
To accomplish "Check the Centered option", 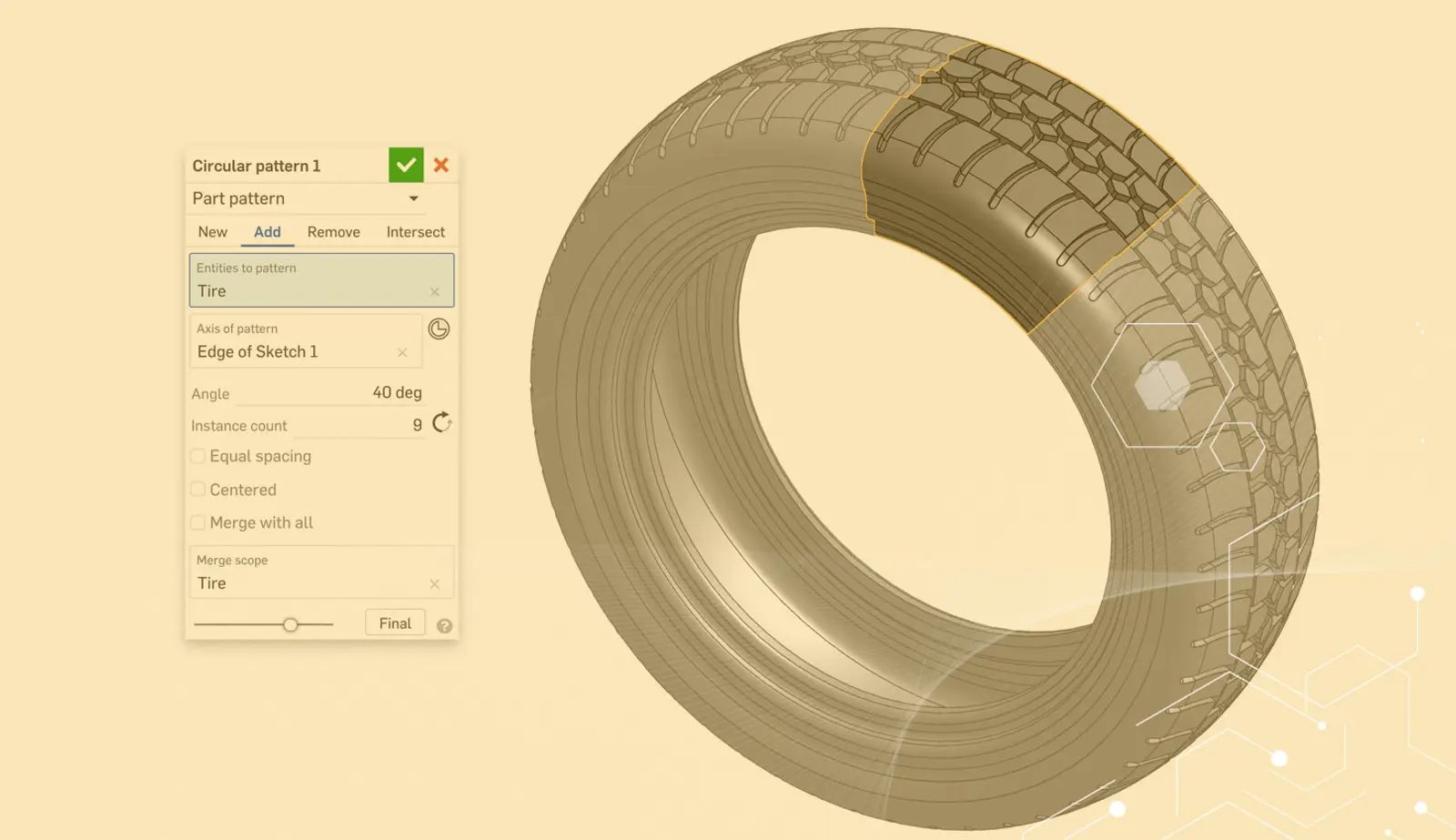I will pos(198,490).
